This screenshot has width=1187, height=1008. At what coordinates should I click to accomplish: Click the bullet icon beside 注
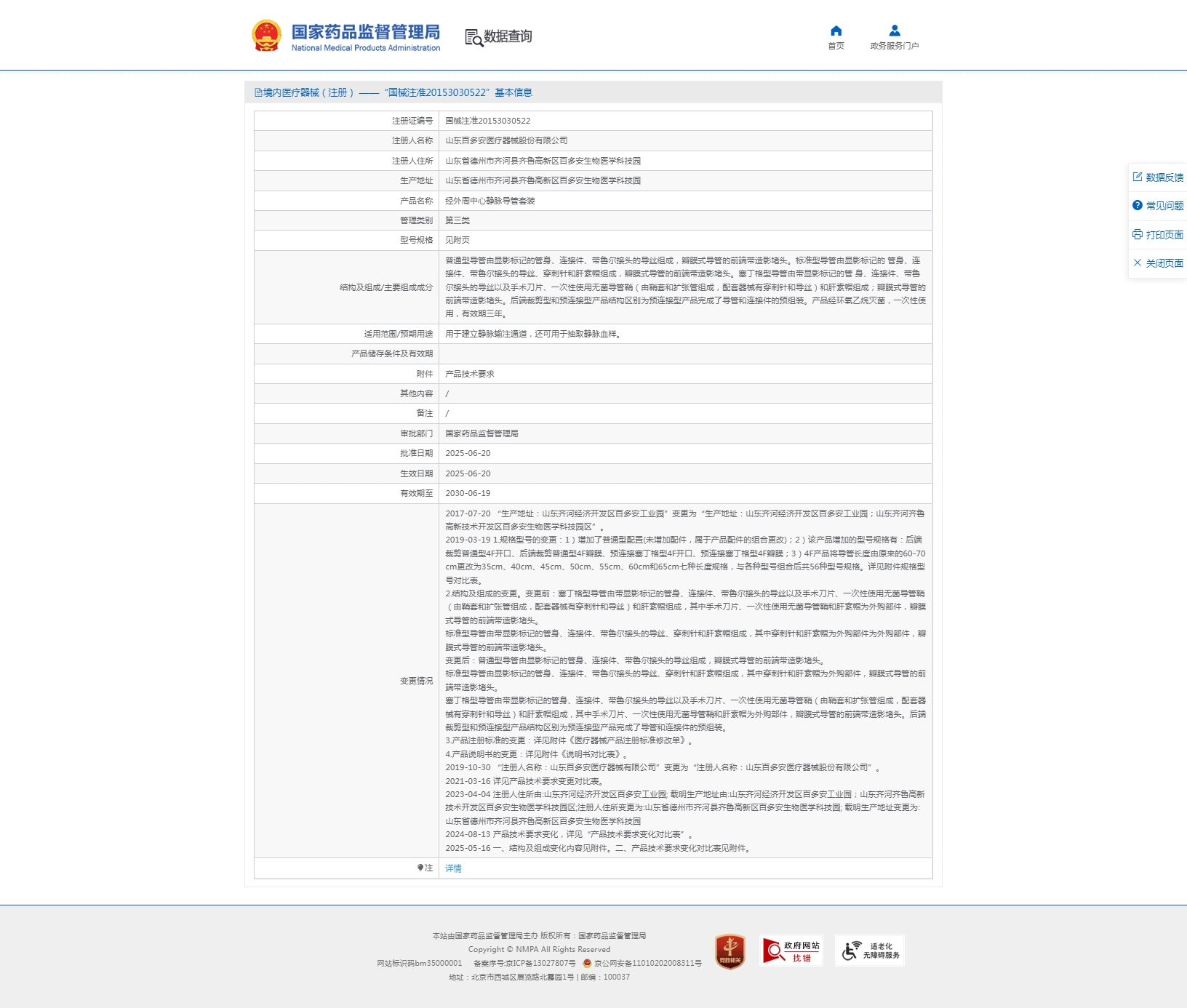tap(420, 868)
